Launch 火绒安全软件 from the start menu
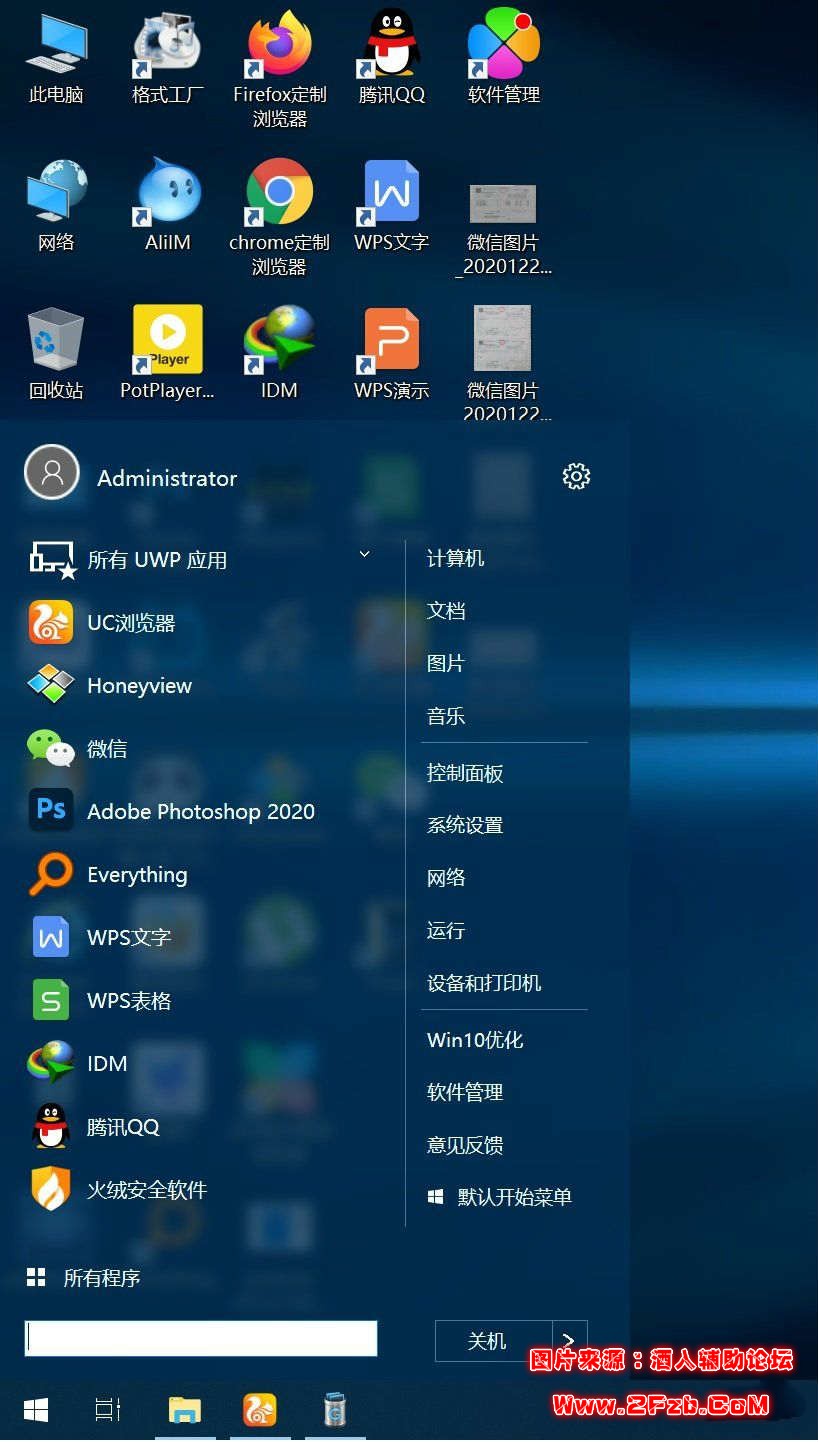 pos(147,1189)
